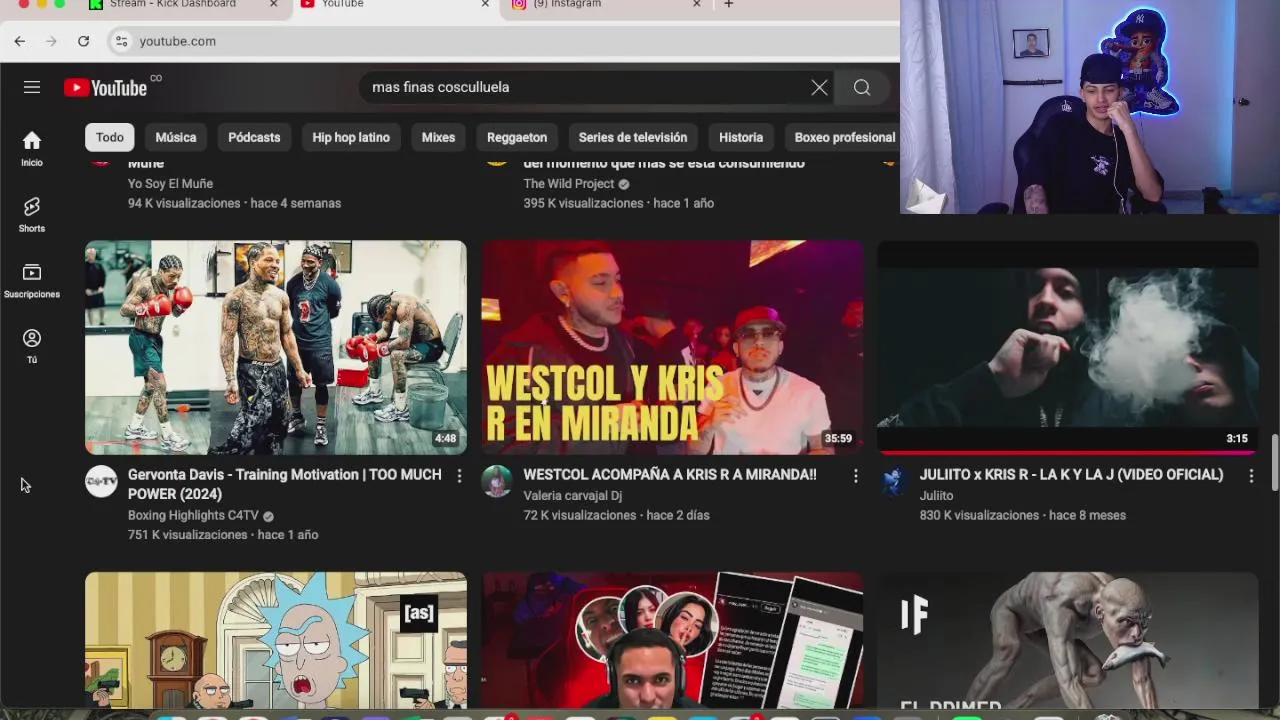Open the Gervonta Davis Training Motivation title

[285, 484]
